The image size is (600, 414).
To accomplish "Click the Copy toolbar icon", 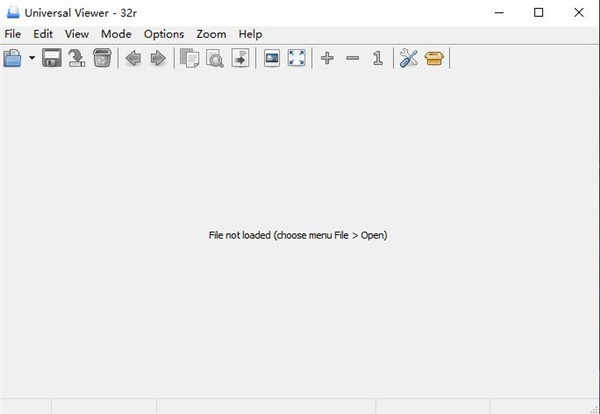I will point(189,59).
